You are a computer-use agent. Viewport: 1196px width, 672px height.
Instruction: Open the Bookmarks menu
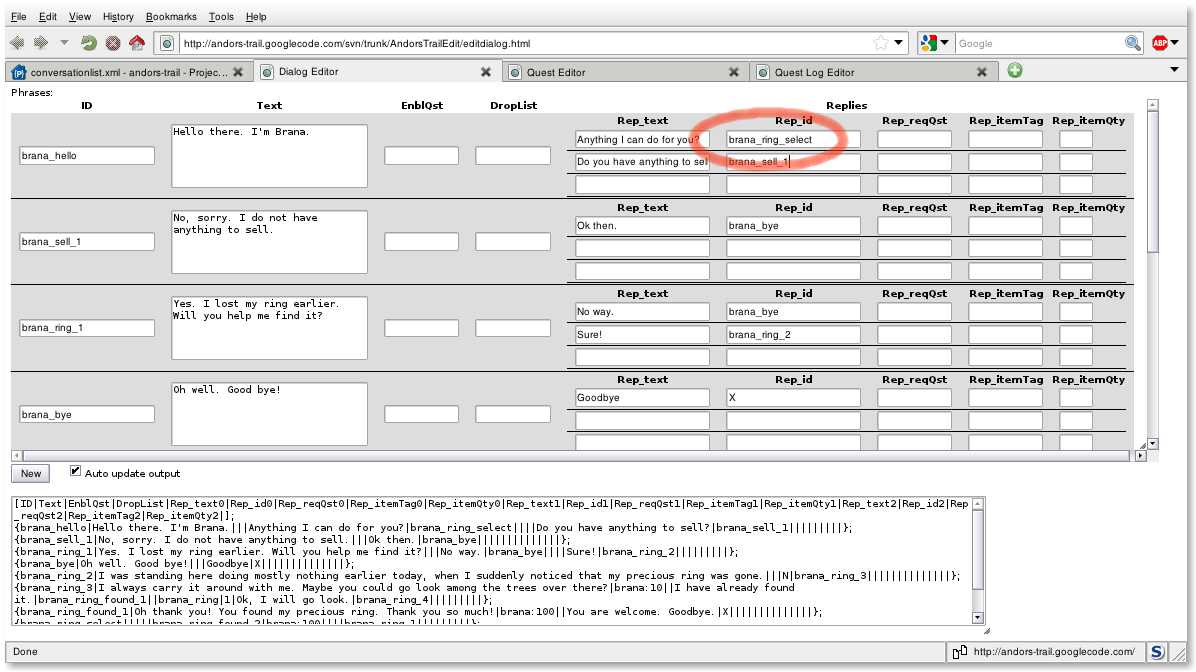click(x=170, y=17)
